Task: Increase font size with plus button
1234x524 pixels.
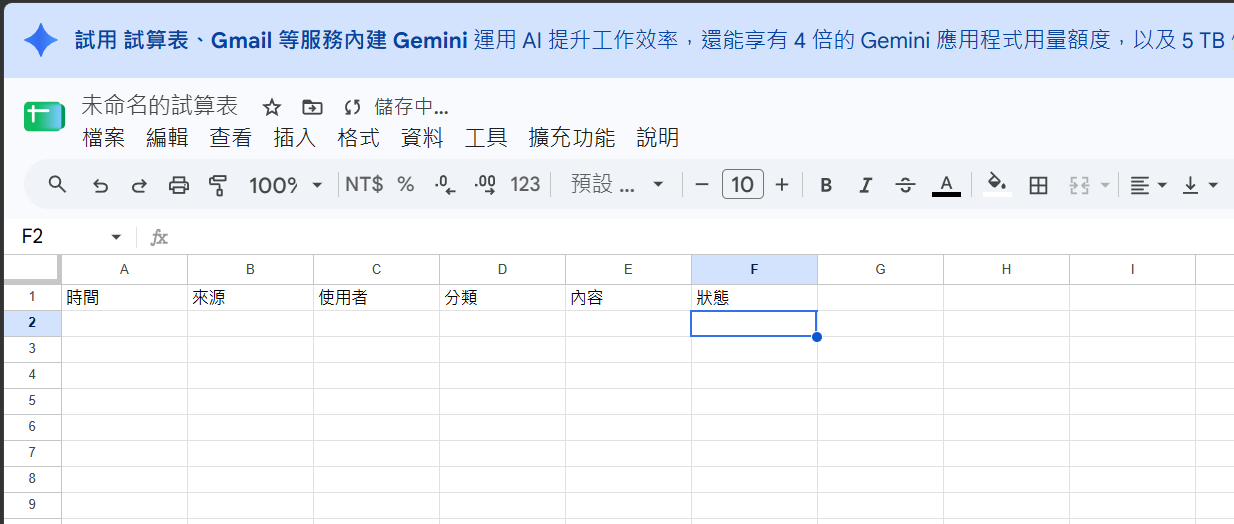Action: [x=782, y=185]
